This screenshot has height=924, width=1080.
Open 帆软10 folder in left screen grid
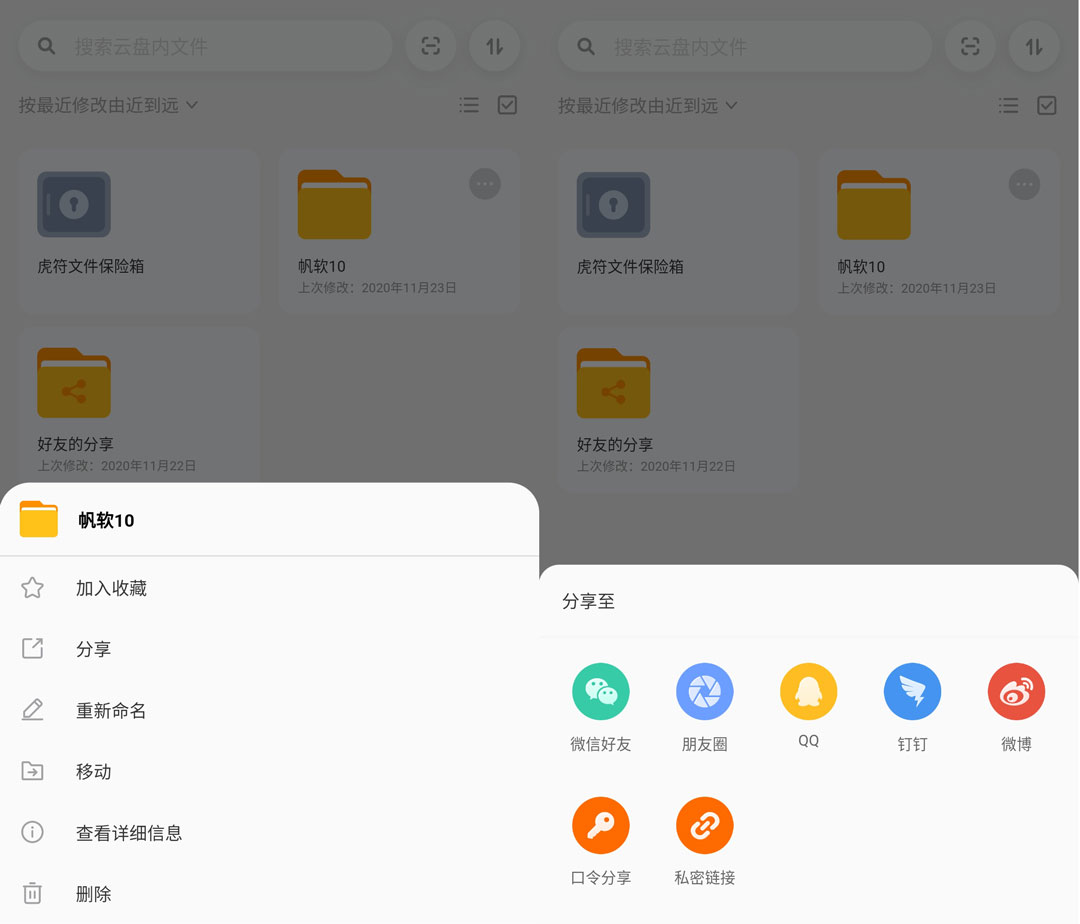click(399, 232)
